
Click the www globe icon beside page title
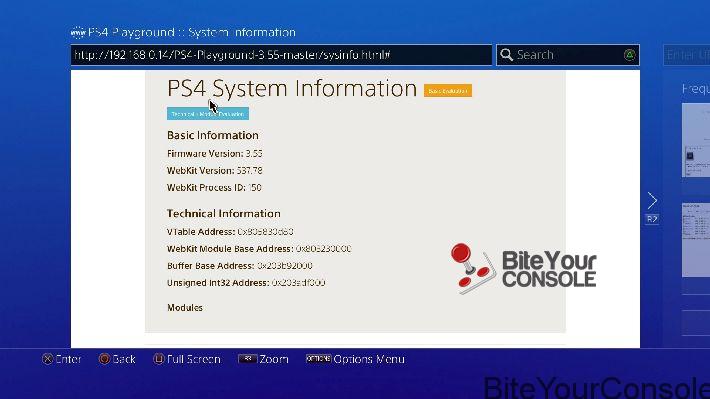(x=78, y=33)
